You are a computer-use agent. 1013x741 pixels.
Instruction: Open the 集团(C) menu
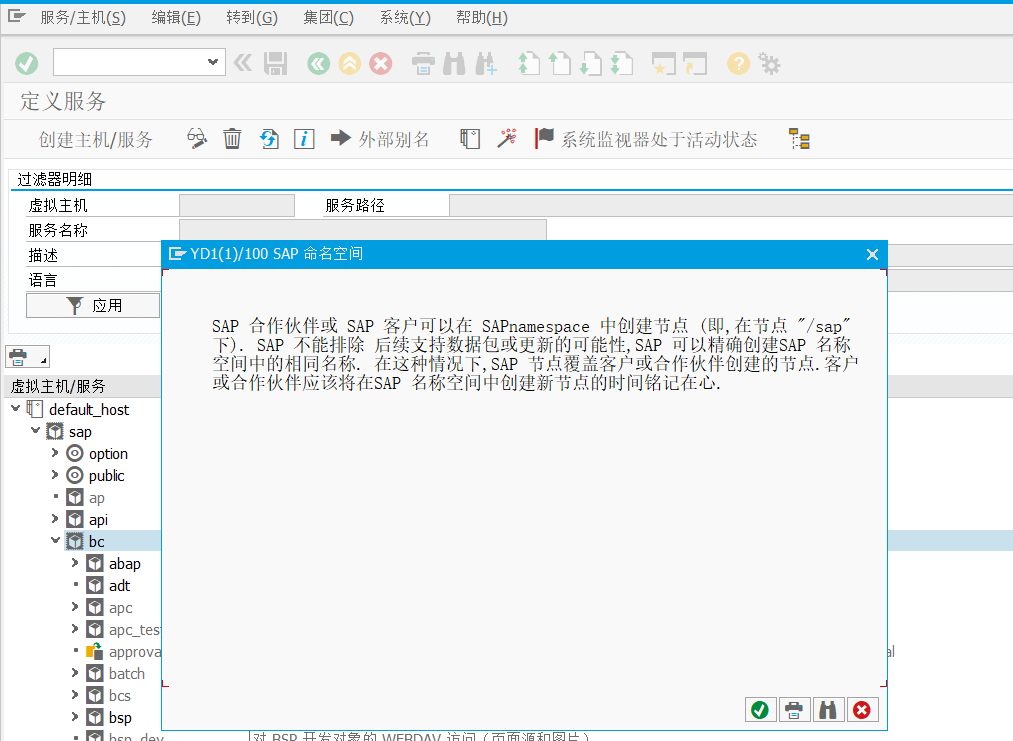[x=328, y=17]
